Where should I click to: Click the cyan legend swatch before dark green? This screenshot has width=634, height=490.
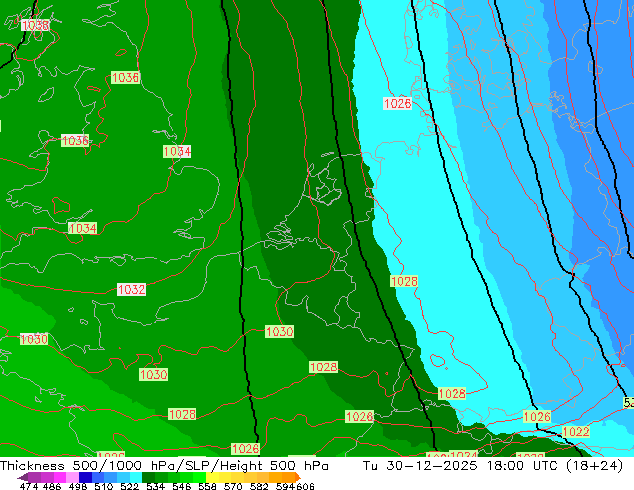[x=136, y=477]
